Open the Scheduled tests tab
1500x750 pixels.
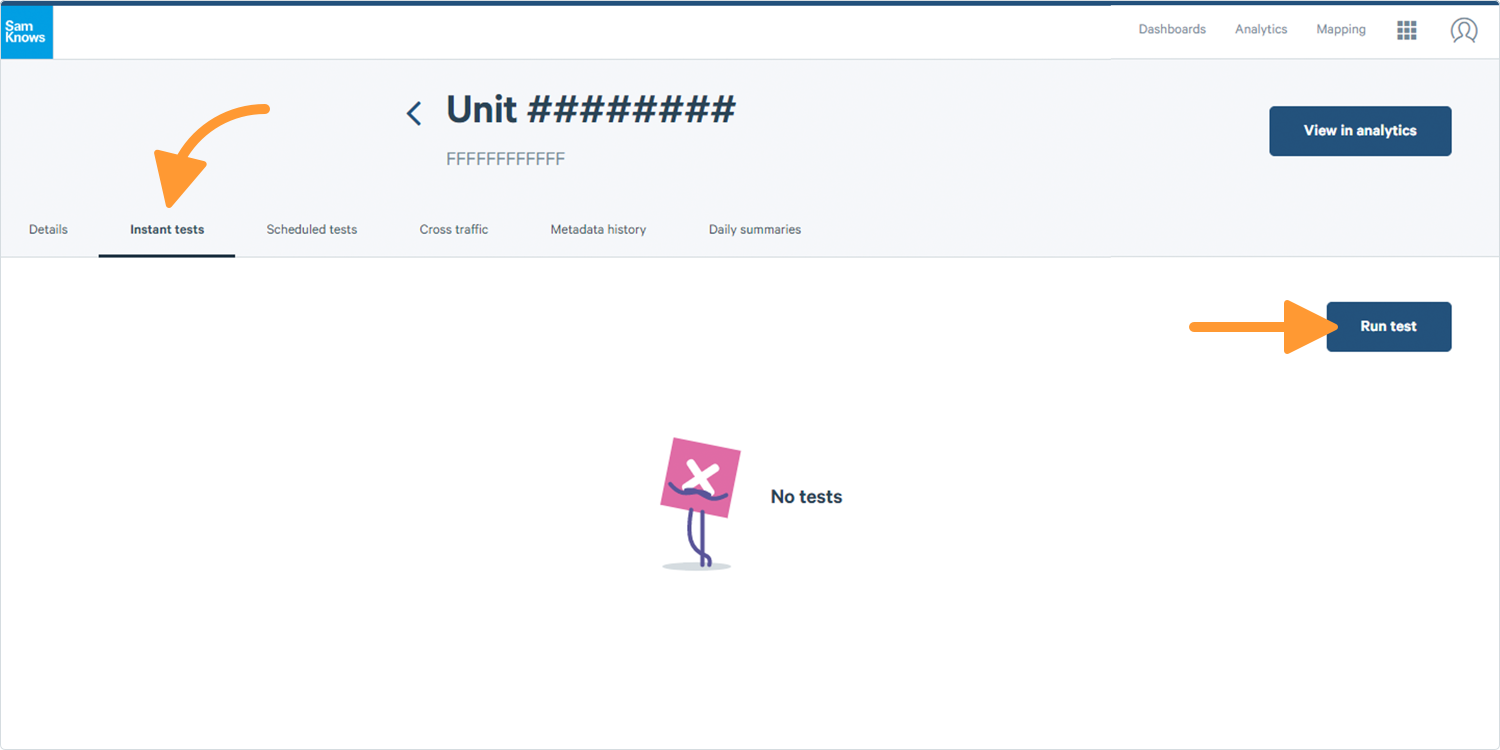[312, 230]
